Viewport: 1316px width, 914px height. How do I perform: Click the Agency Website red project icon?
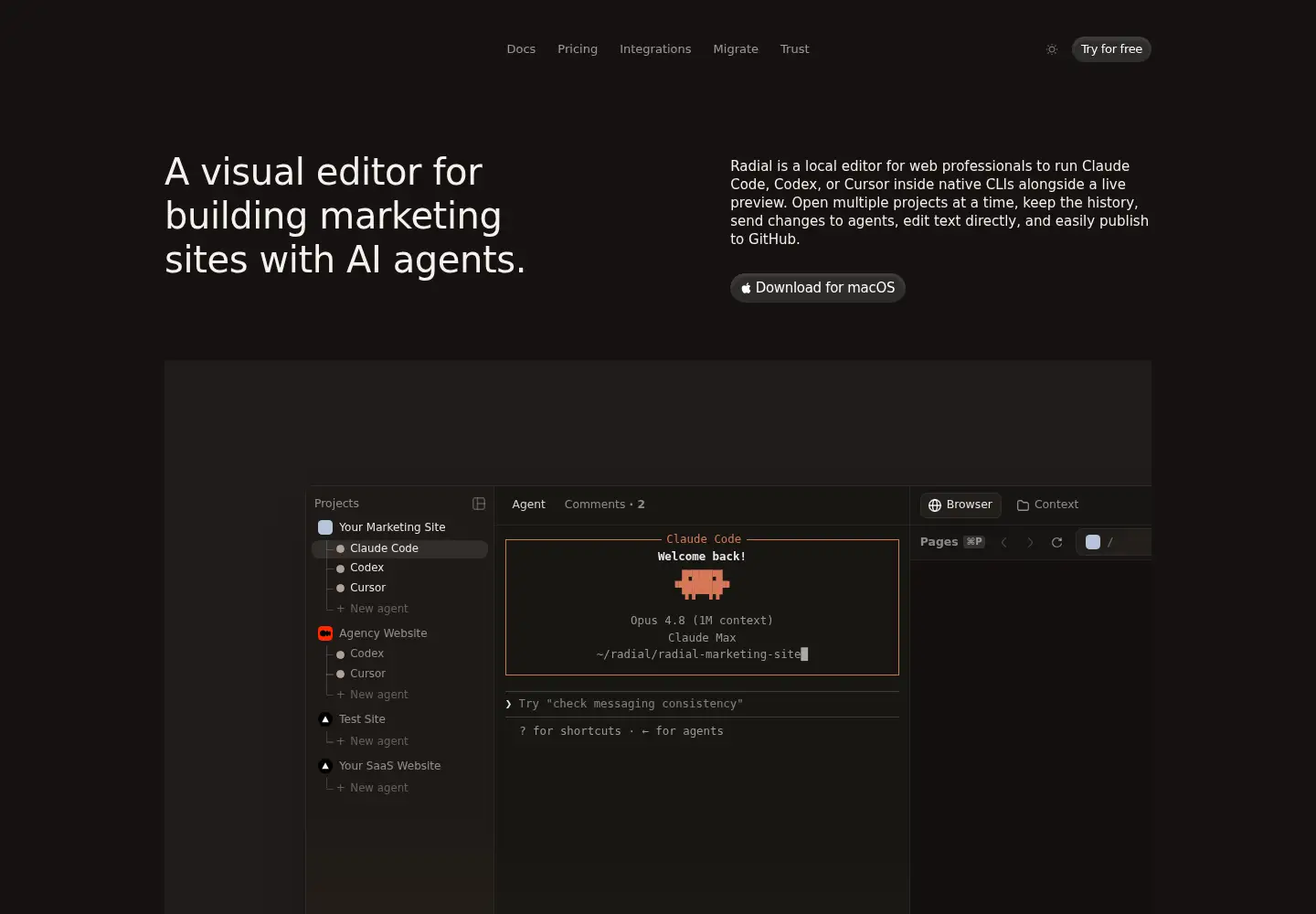coord(325,633)
